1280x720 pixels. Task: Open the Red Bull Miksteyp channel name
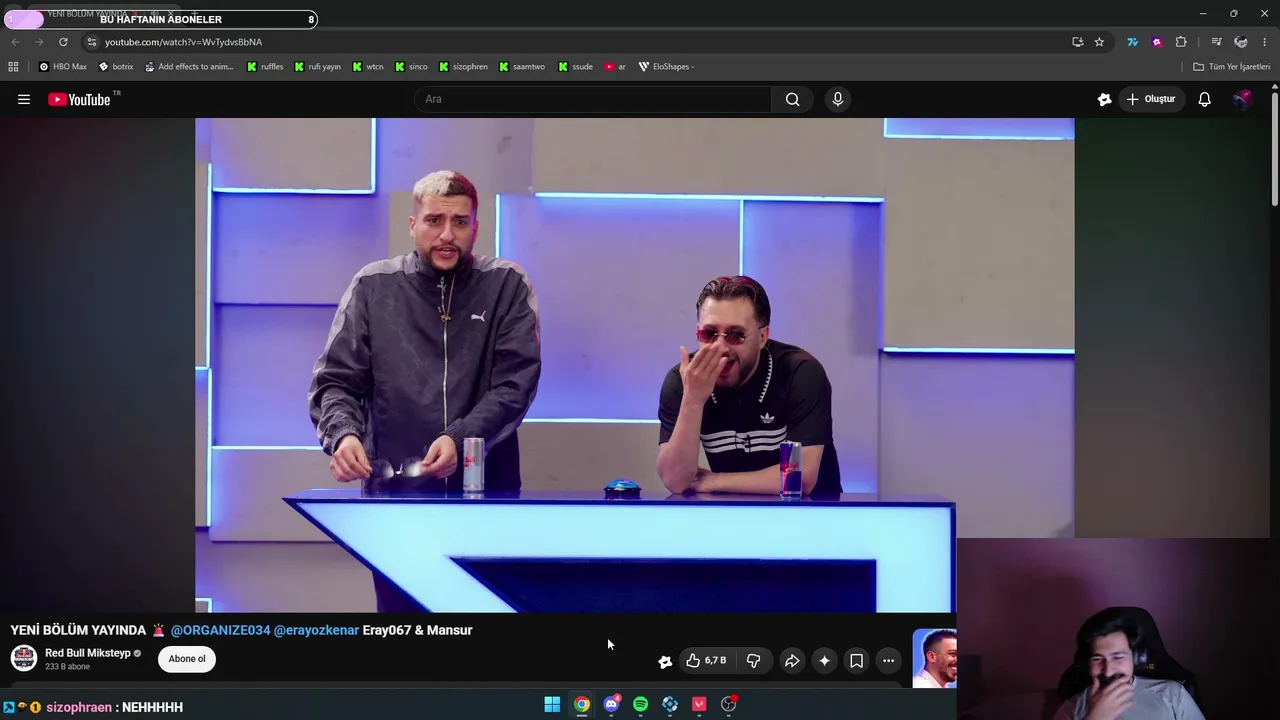point(88,653)
